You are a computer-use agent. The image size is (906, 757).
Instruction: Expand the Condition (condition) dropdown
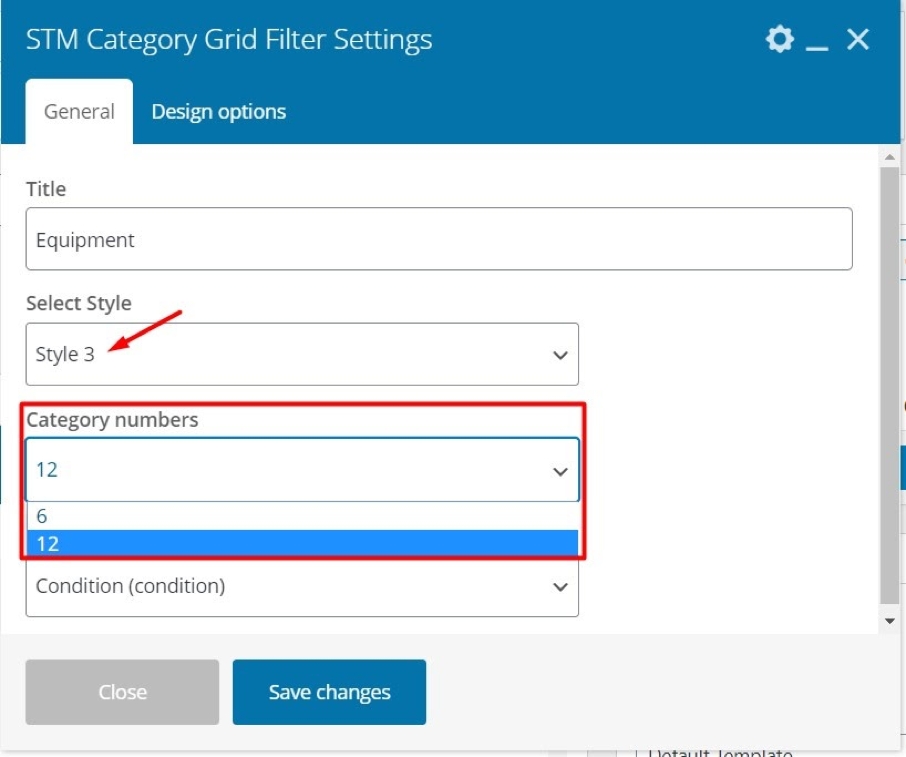302,587
